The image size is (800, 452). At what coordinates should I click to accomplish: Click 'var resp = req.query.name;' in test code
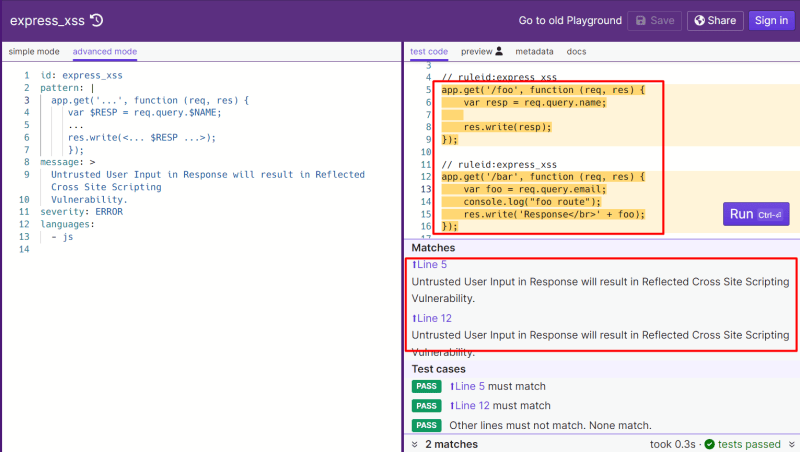(535, 103)
